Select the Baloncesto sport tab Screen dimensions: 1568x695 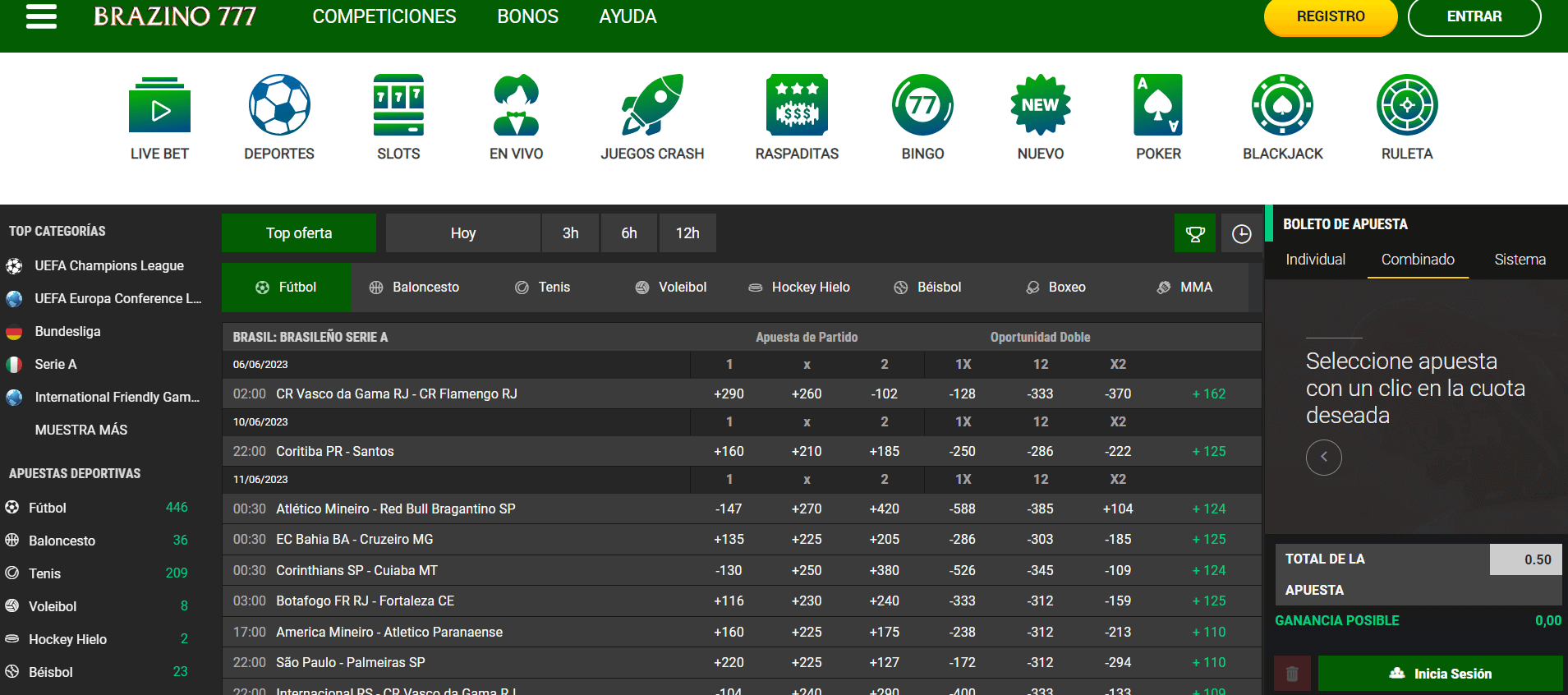pos(414,288)
